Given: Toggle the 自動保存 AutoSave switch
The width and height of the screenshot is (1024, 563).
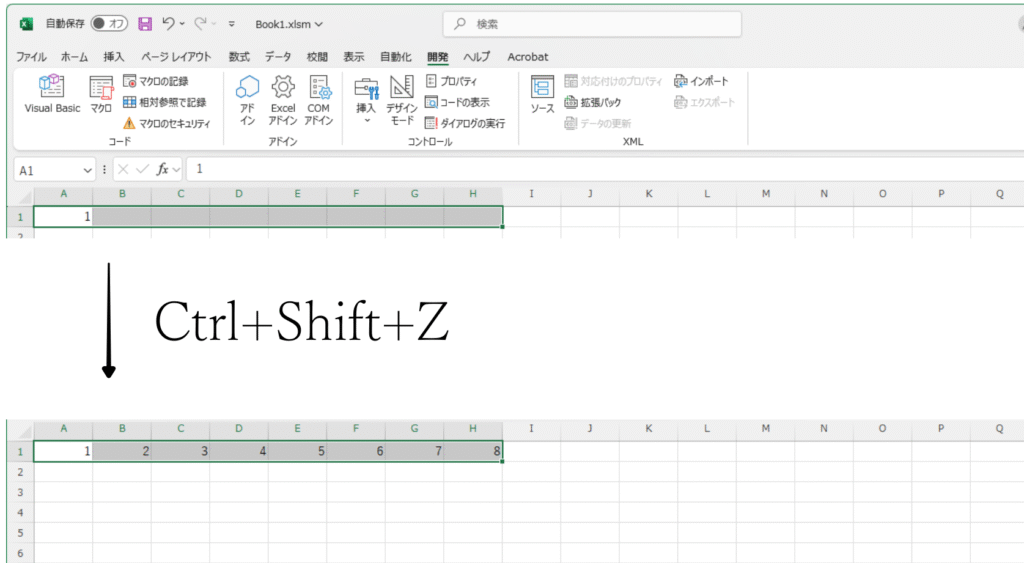Looking at the screenshot, I should point(109,23).
